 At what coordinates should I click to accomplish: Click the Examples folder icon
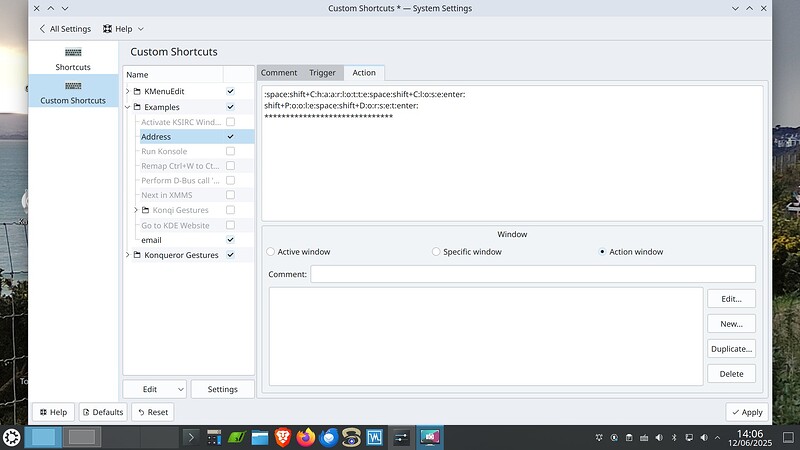pos(137,107)
